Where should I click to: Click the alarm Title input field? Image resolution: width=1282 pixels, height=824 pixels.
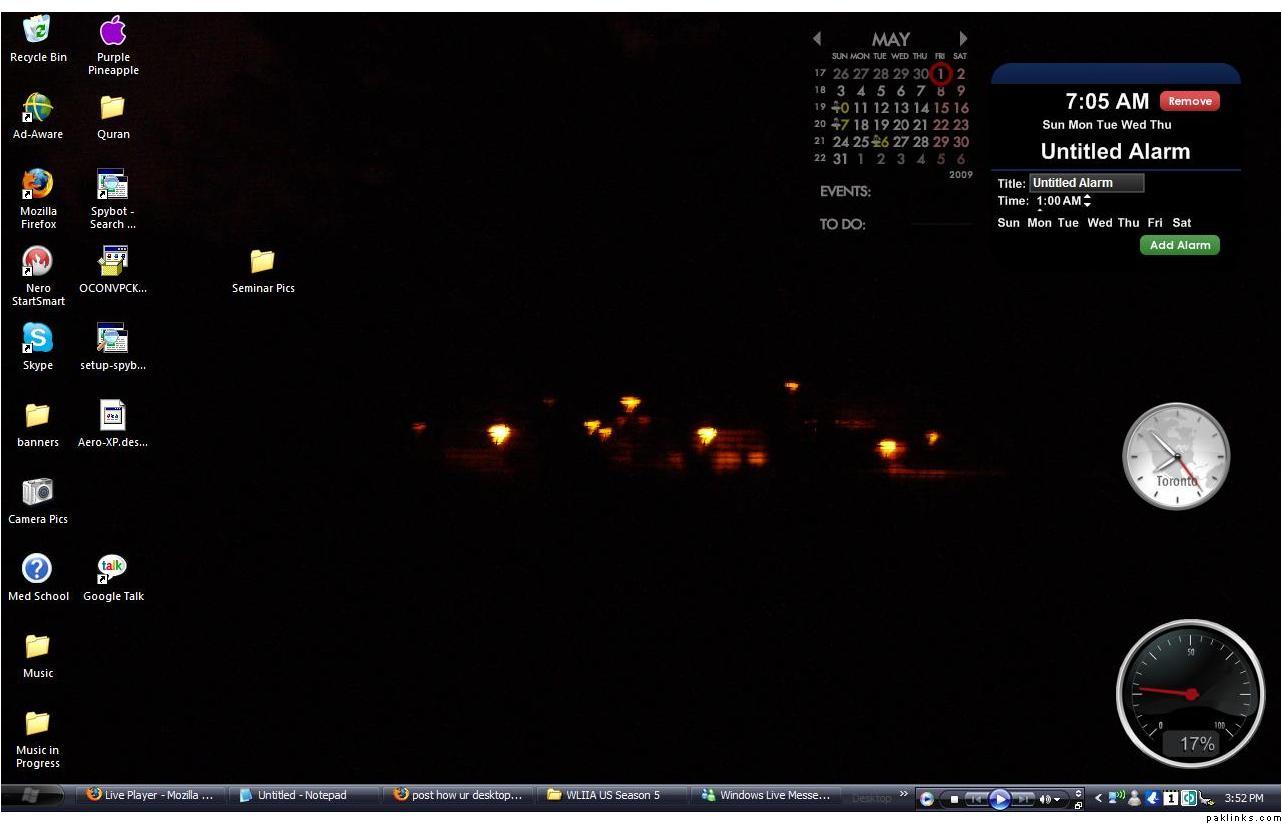click(1086, 183)
